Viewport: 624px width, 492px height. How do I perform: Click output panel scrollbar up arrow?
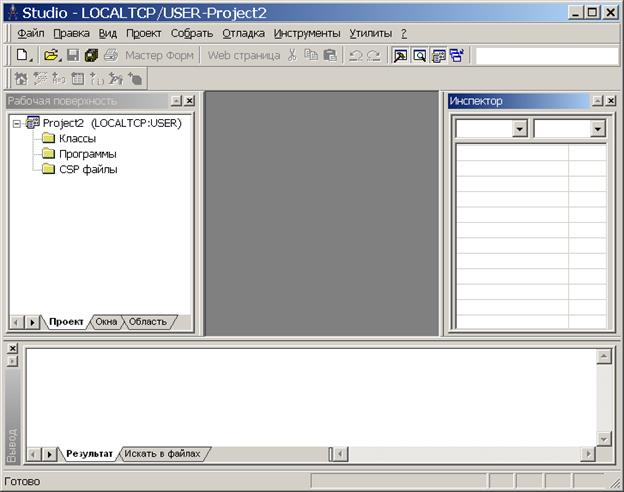(x=604, y=356)
